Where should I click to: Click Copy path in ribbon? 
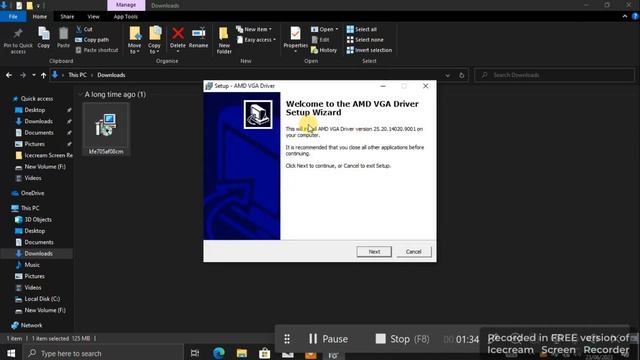pyautogui.click(x=92, y=40)
